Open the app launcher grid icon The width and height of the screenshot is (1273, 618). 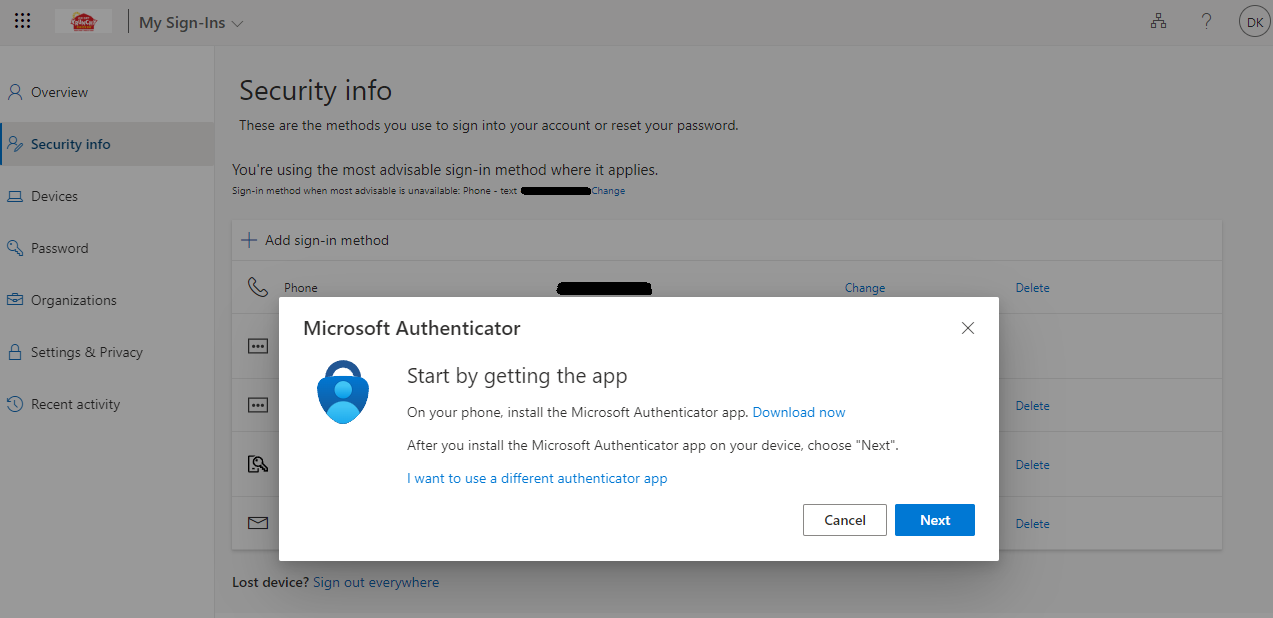22,21
